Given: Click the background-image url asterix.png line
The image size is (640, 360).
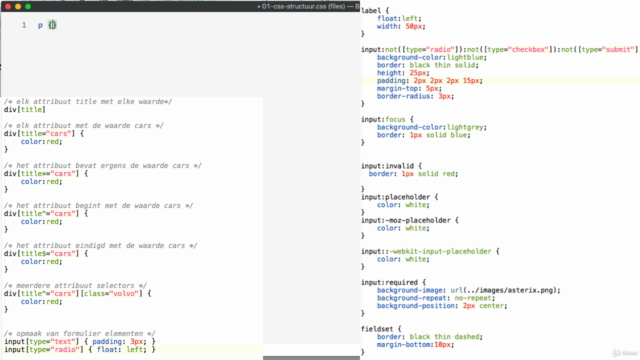Looking at the screenshot, I should coord(469,290).
